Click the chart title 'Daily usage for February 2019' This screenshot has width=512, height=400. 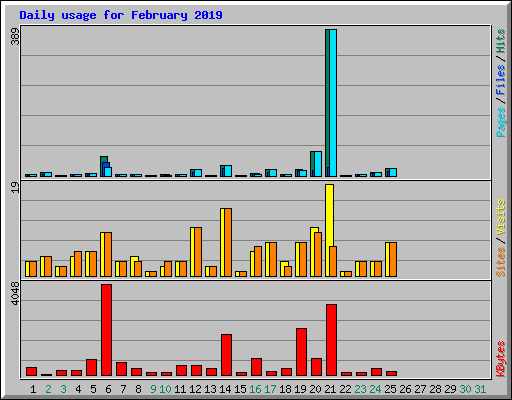pyautogui.click(x=121, y=15)
